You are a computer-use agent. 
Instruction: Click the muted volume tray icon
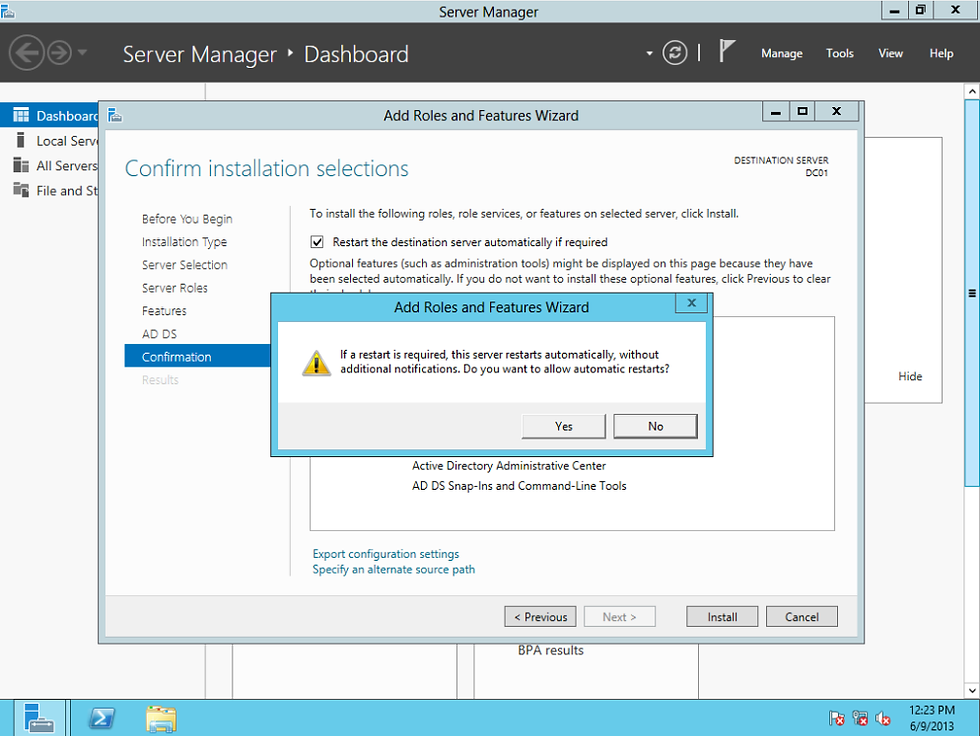883,719
